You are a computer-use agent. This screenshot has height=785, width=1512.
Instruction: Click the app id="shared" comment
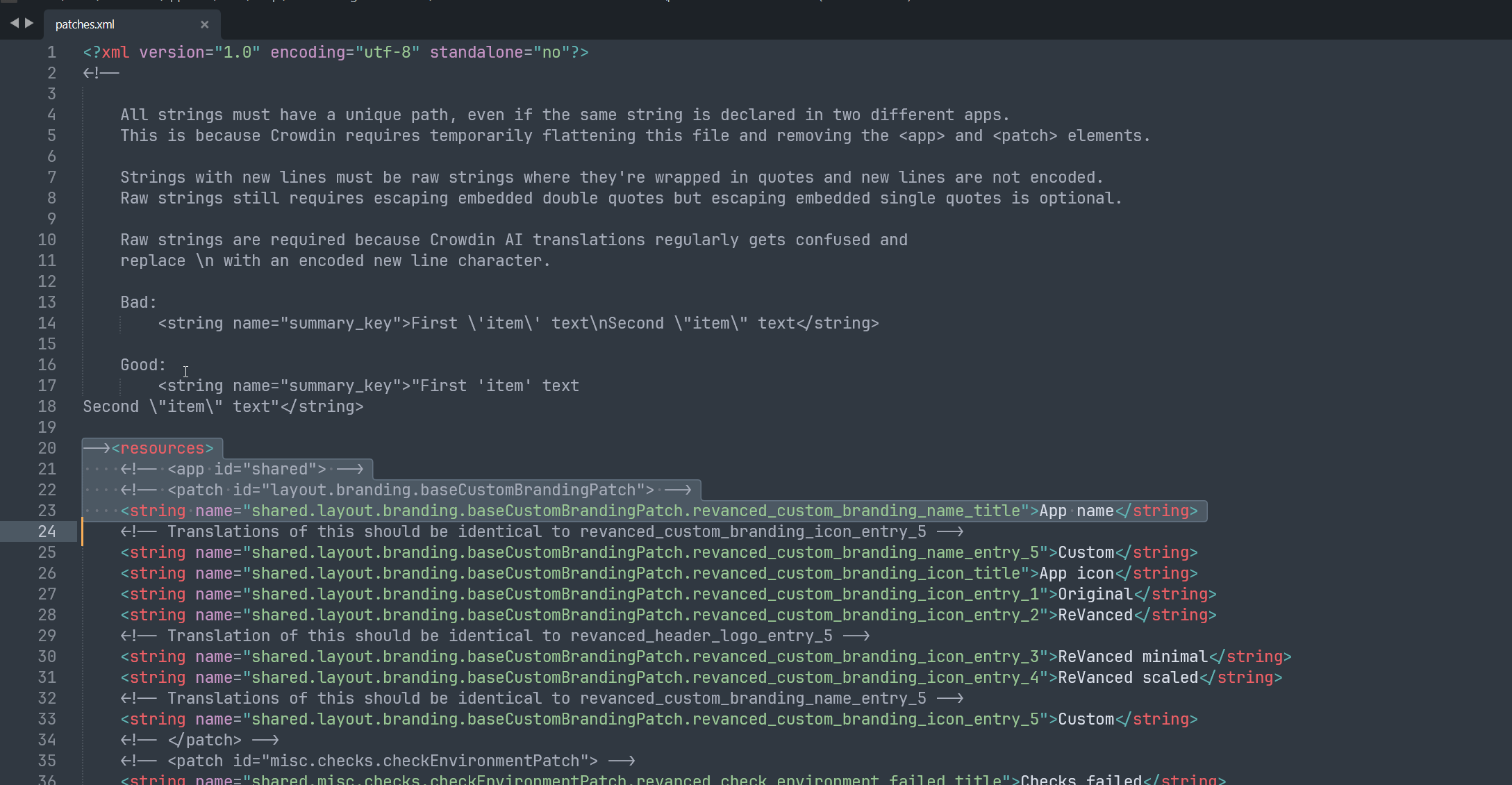pyautogui.click(x=247, y=469)
